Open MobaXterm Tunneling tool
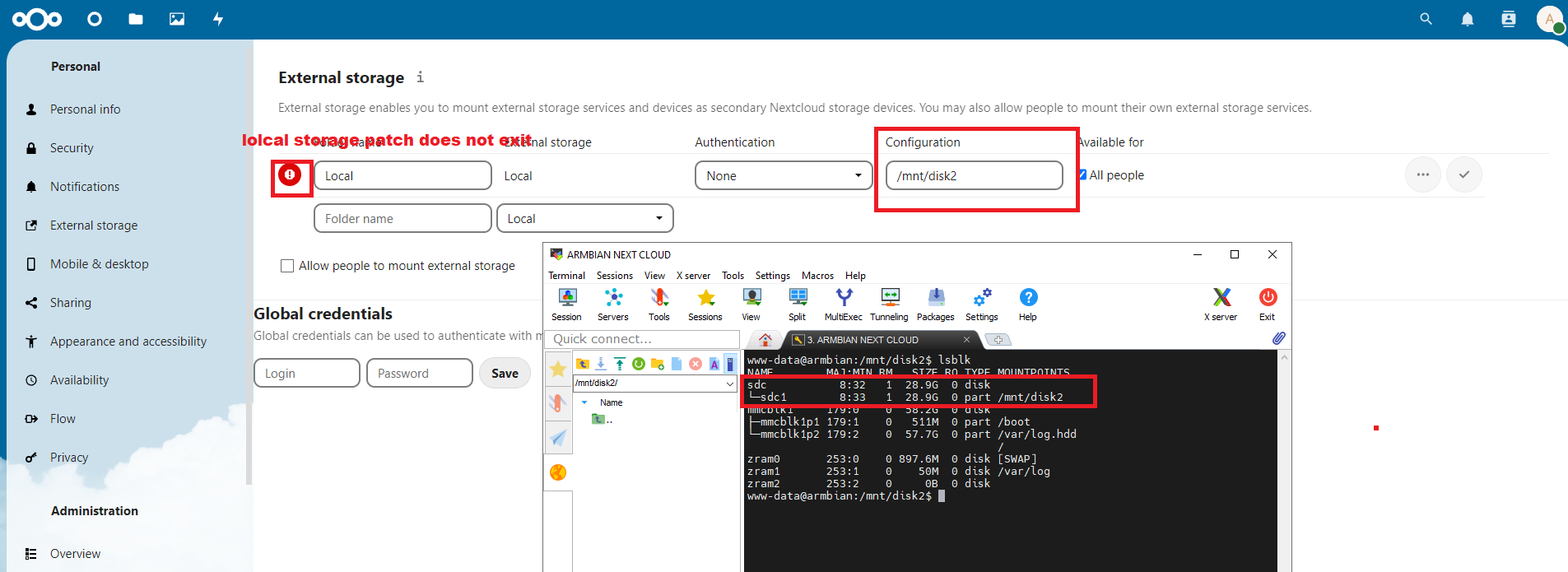The width and height of the screenshot is (1568, 572). pos(889,304)
